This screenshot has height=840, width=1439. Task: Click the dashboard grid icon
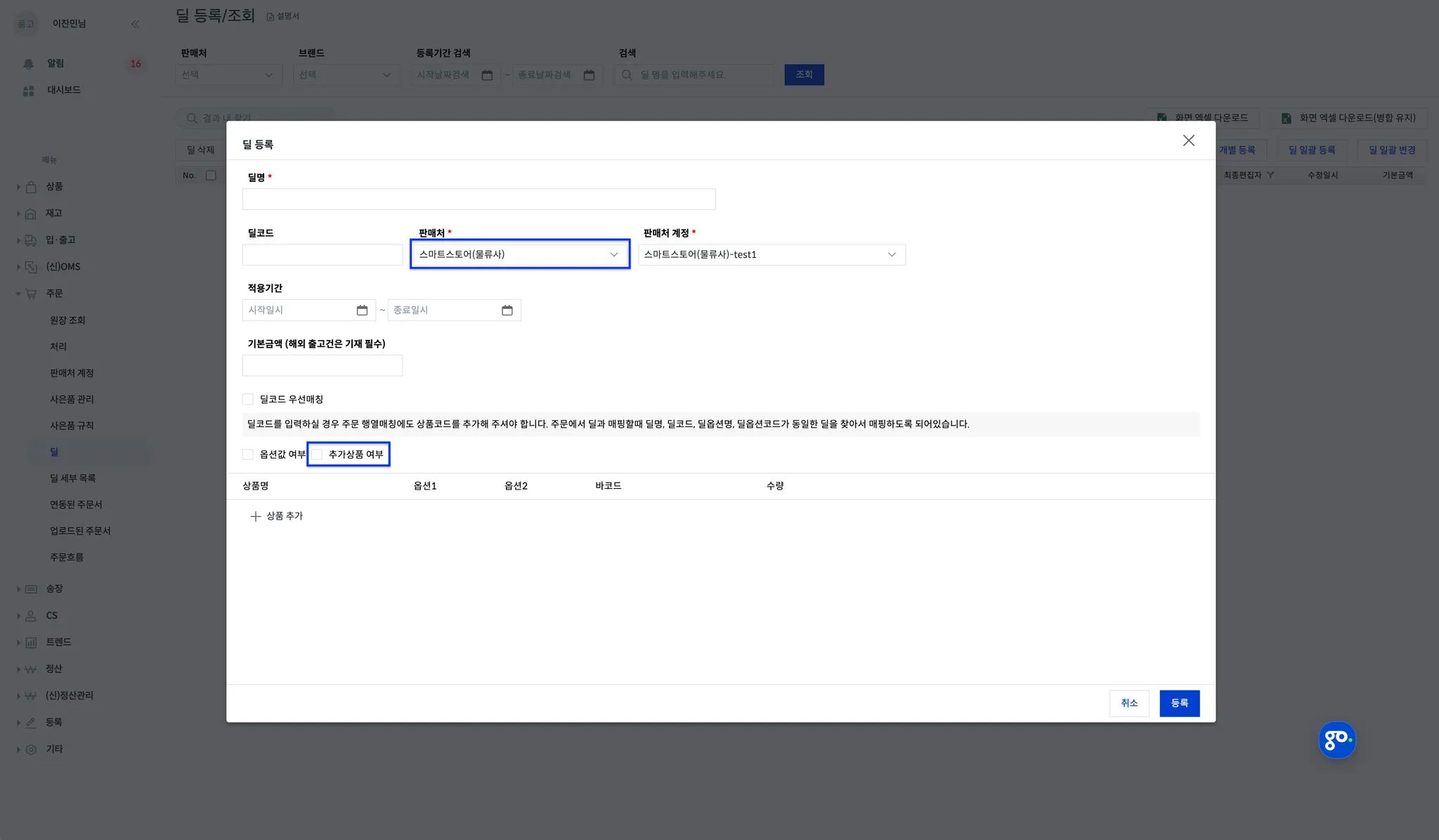(29, 91)
